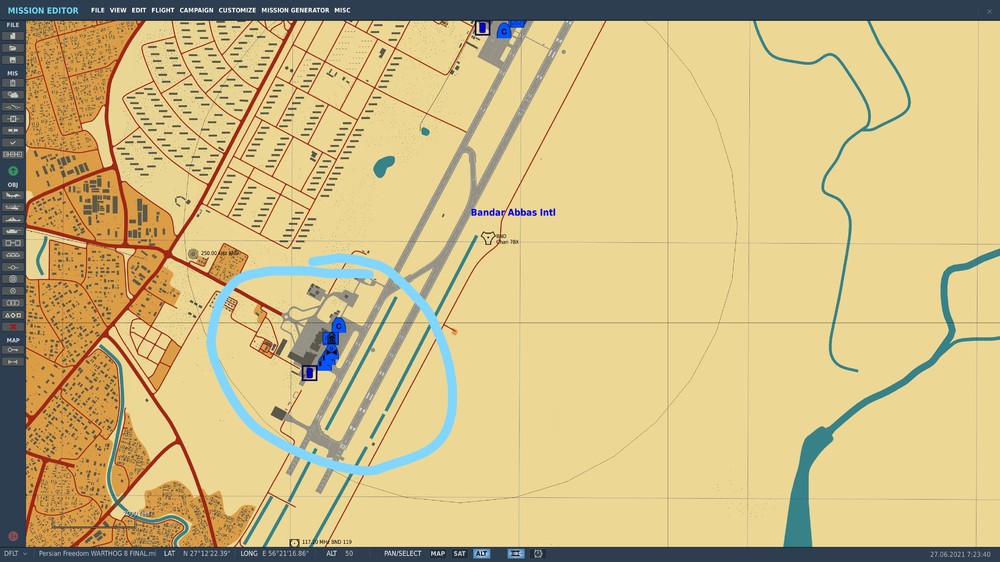The image size is (1000, 562).
Task: Select the Add helicopter group tool
Action: (x=13, y=207)
